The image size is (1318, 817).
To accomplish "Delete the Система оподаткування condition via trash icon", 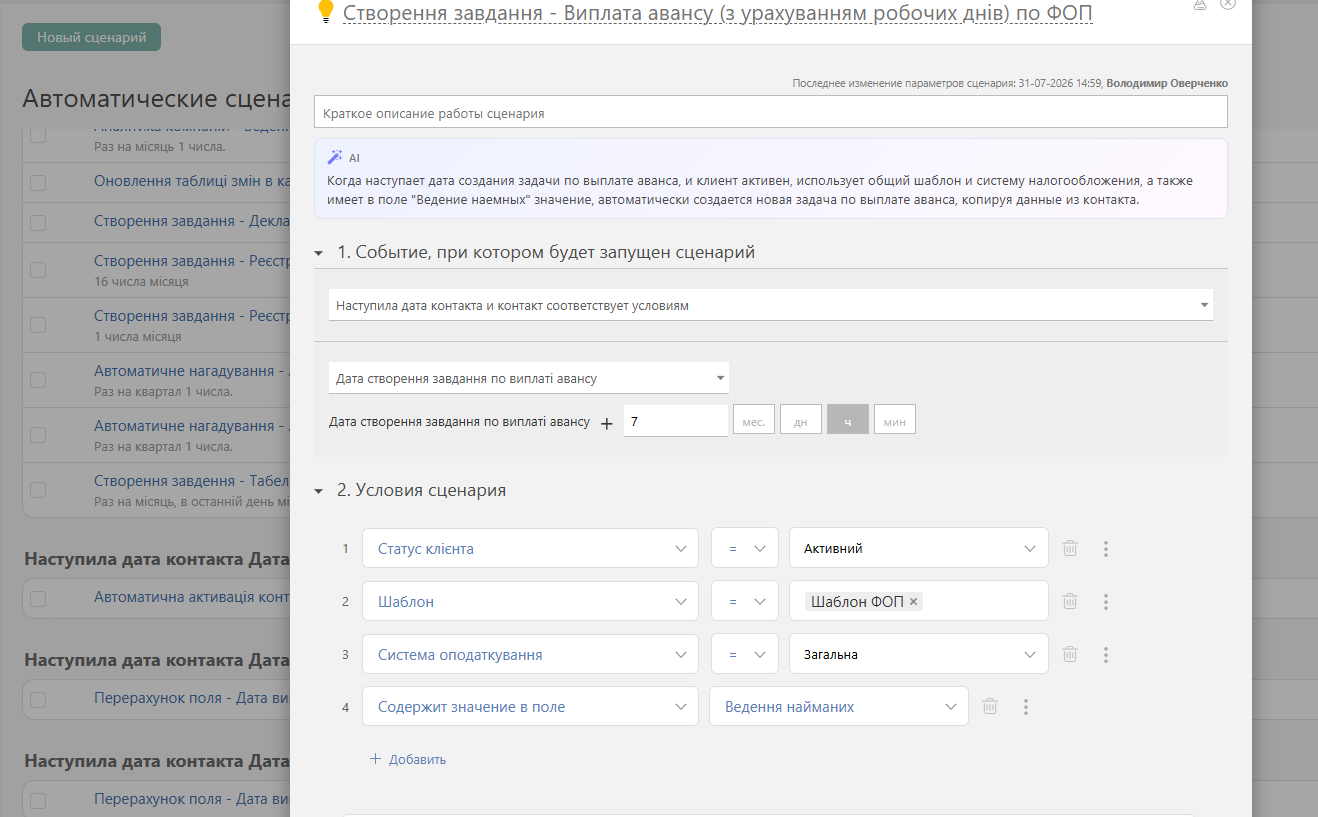I will click(1070, 654).
